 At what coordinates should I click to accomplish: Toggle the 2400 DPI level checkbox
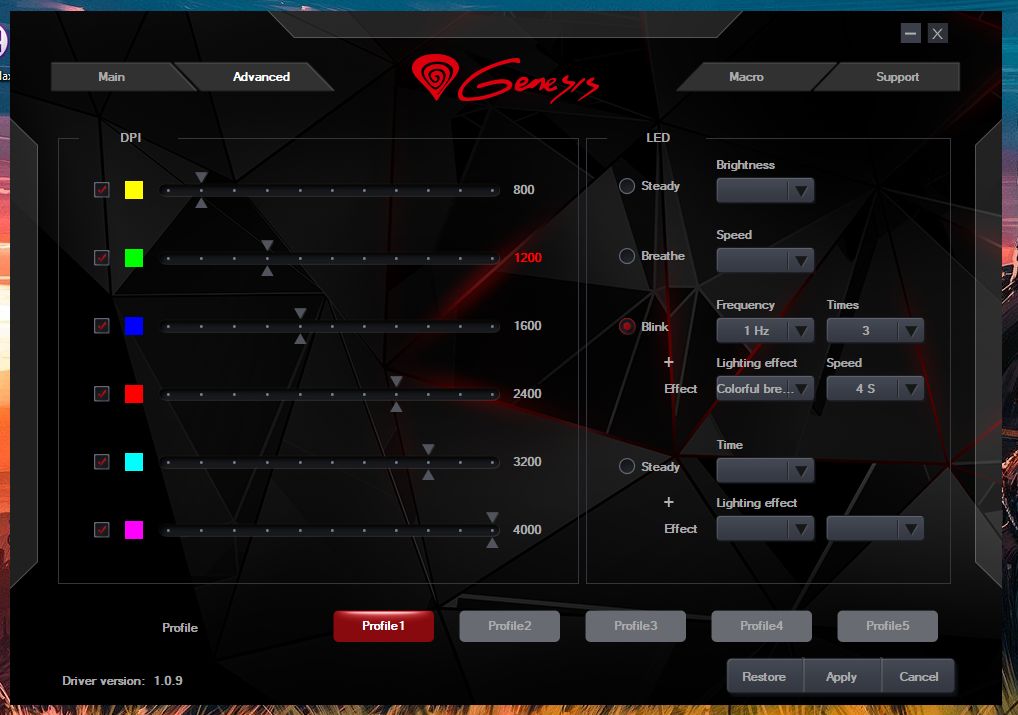click(x=101, y=394)
